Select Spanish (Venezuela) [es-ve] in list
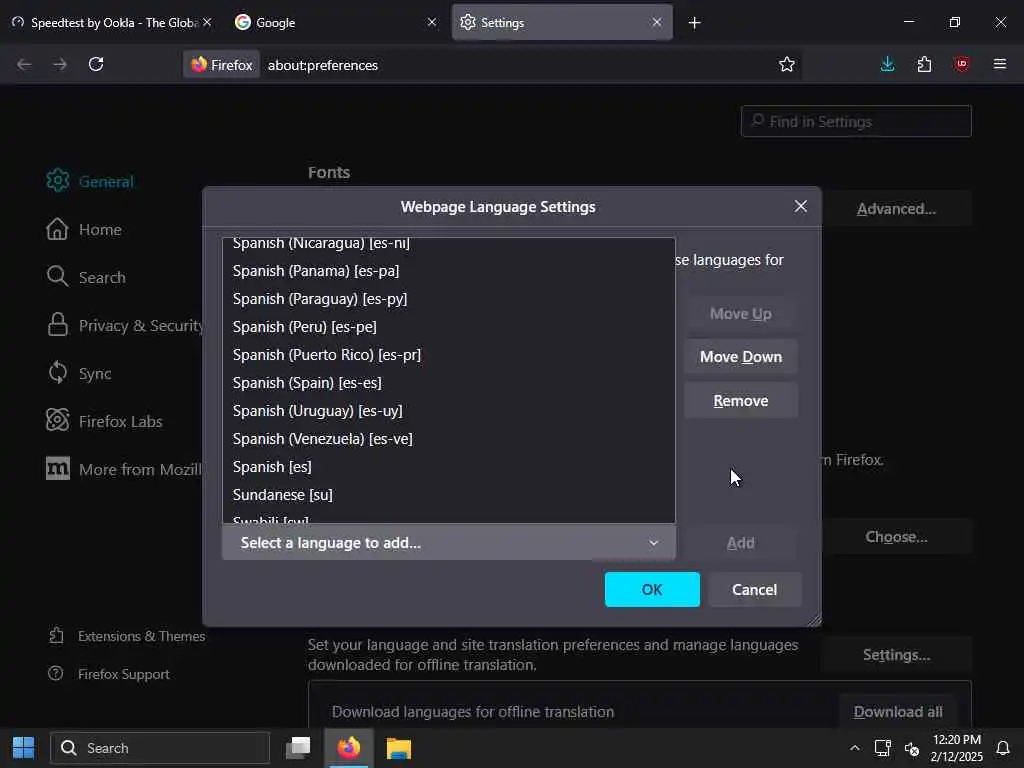Screen dimensions: 1024x768 [x=449, y=439]
